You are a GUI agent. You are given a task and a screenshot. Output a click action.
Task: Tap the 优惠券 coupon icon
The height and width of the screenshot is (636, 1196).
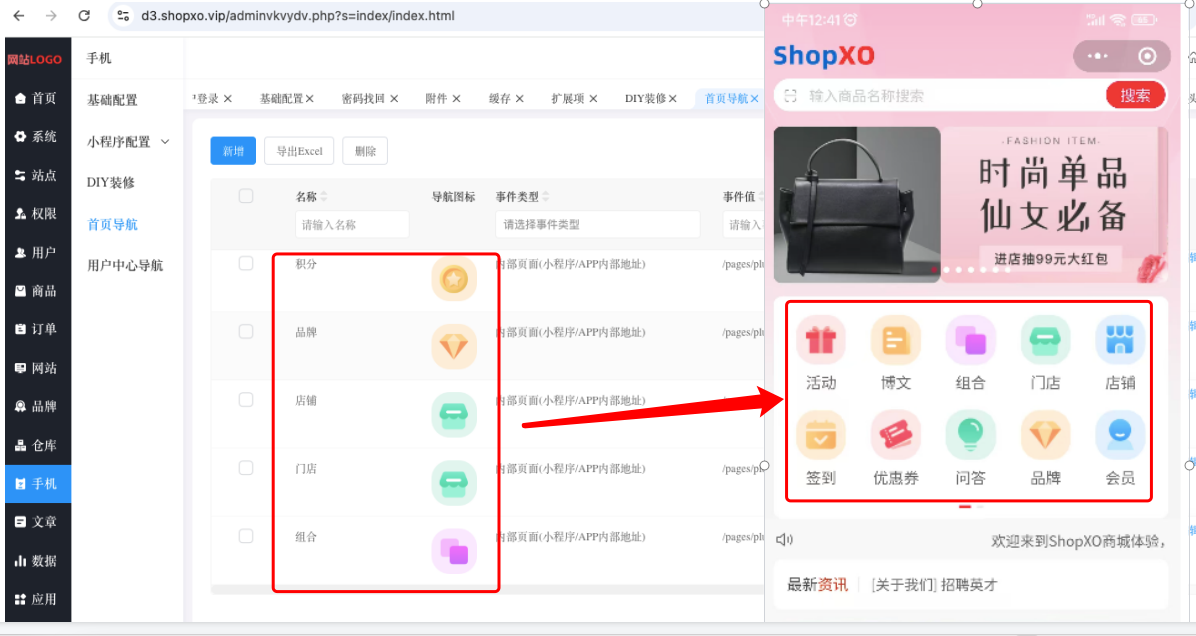pyautogui.click(x=895, y=435)
